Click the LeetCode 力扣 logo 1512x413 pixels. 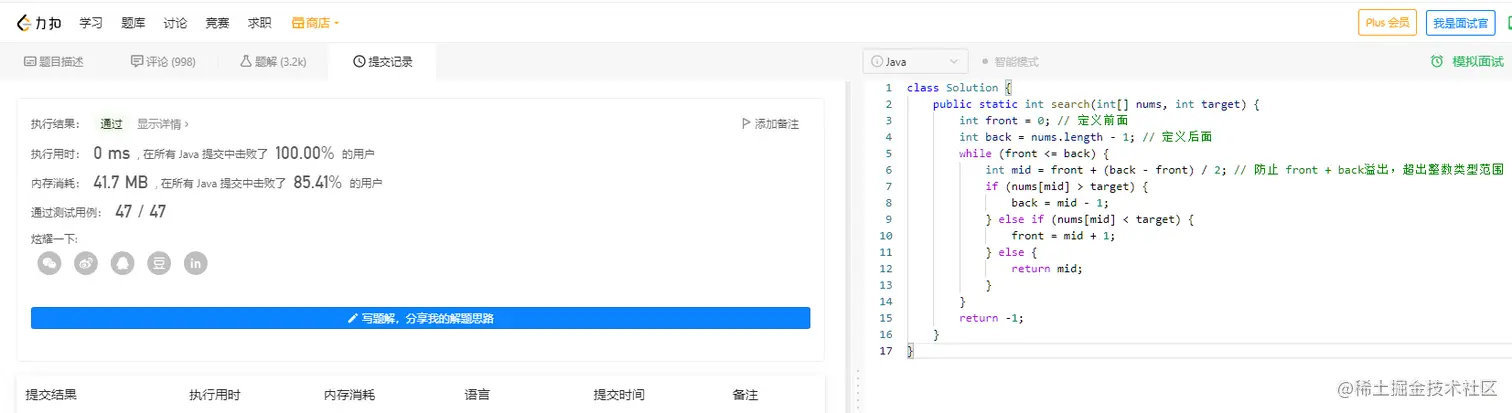(39, 22)
